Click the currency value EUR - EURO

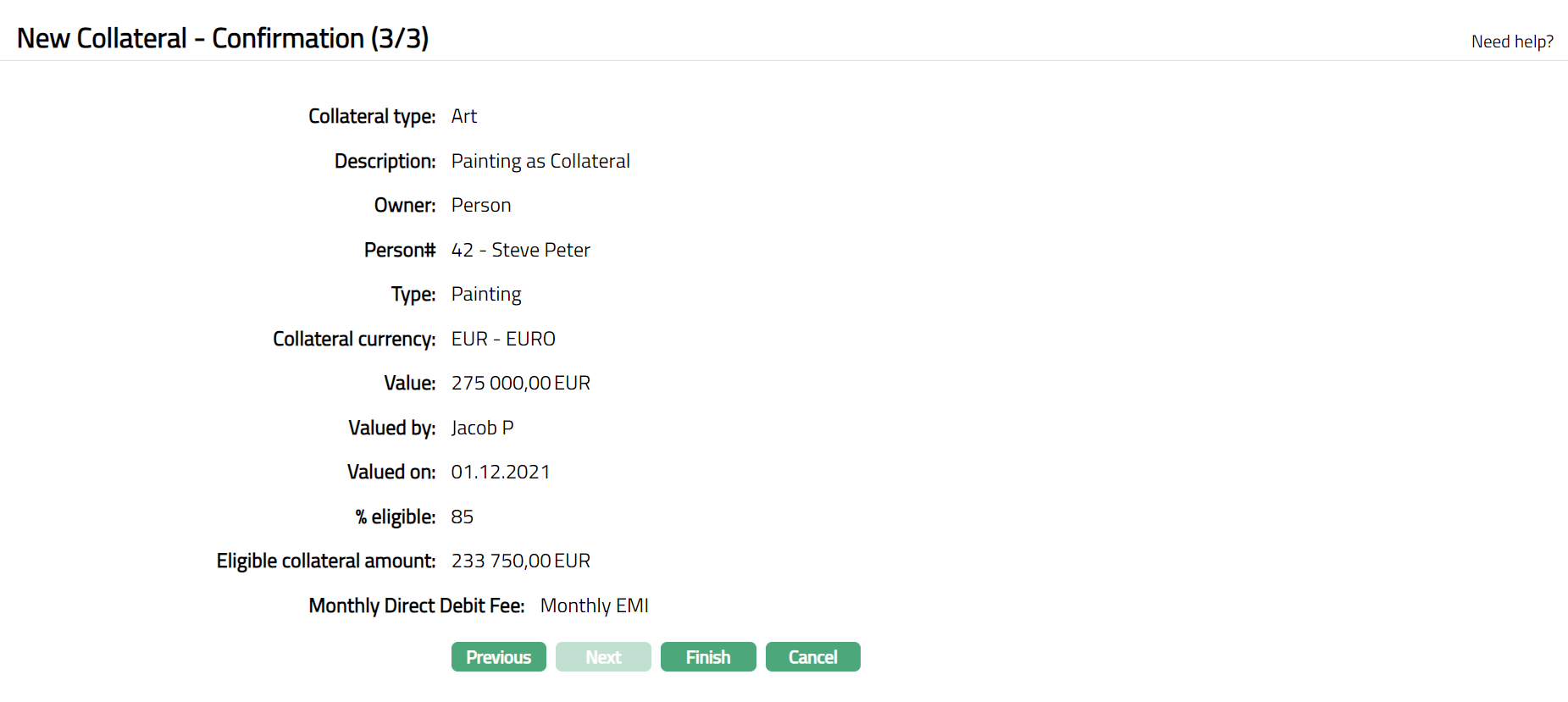point(503,339)
